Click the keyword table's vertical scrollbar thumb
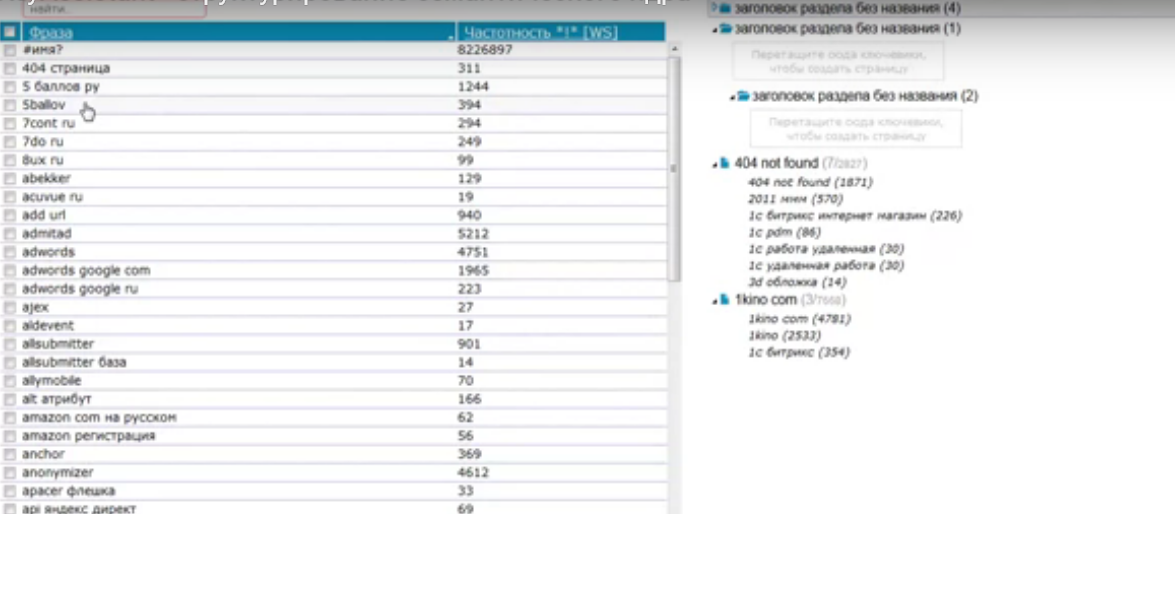 tap(673, 169)
